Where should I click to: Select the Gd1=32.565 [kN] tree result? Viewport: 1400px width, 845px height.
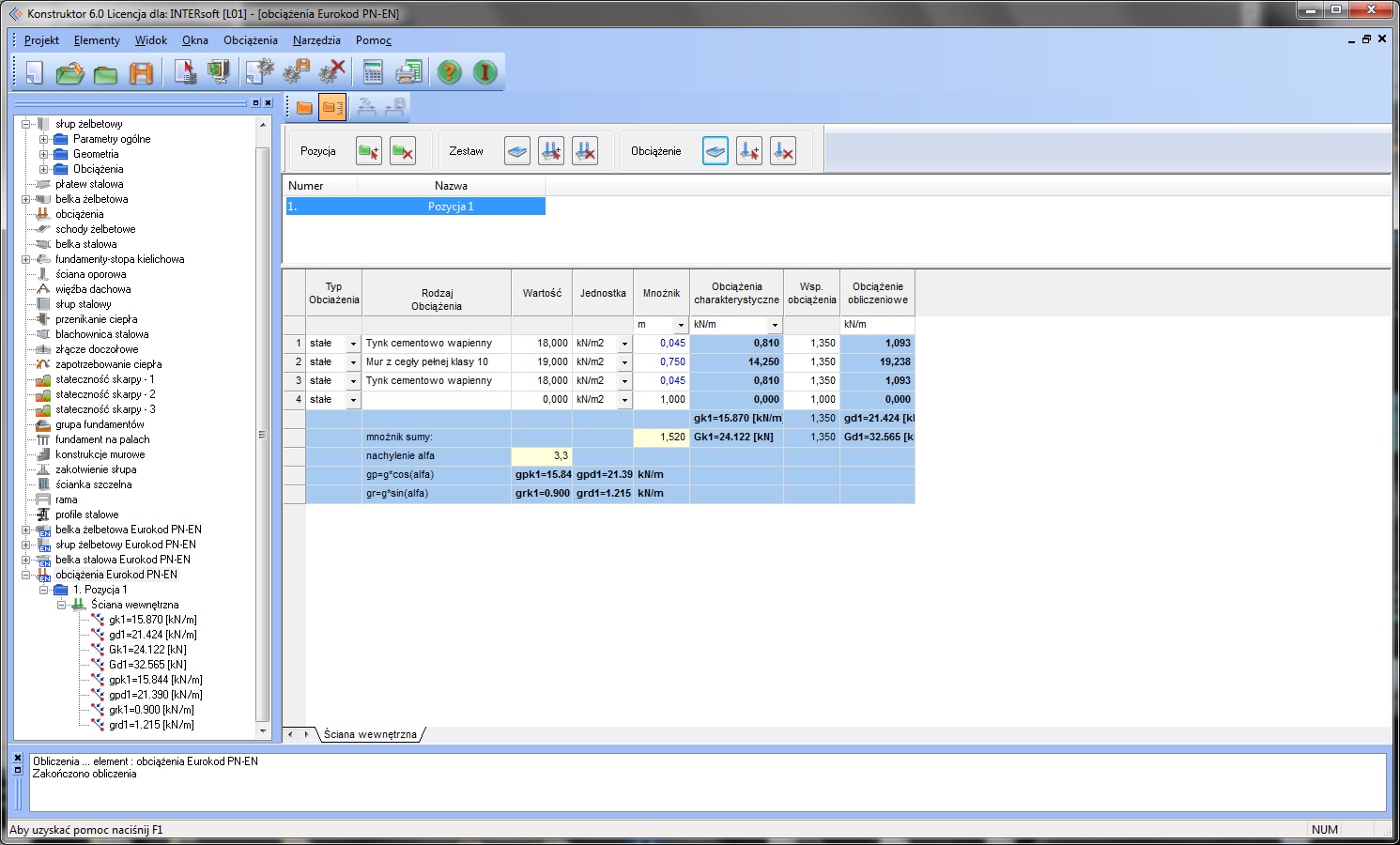[x=147, y=665]
